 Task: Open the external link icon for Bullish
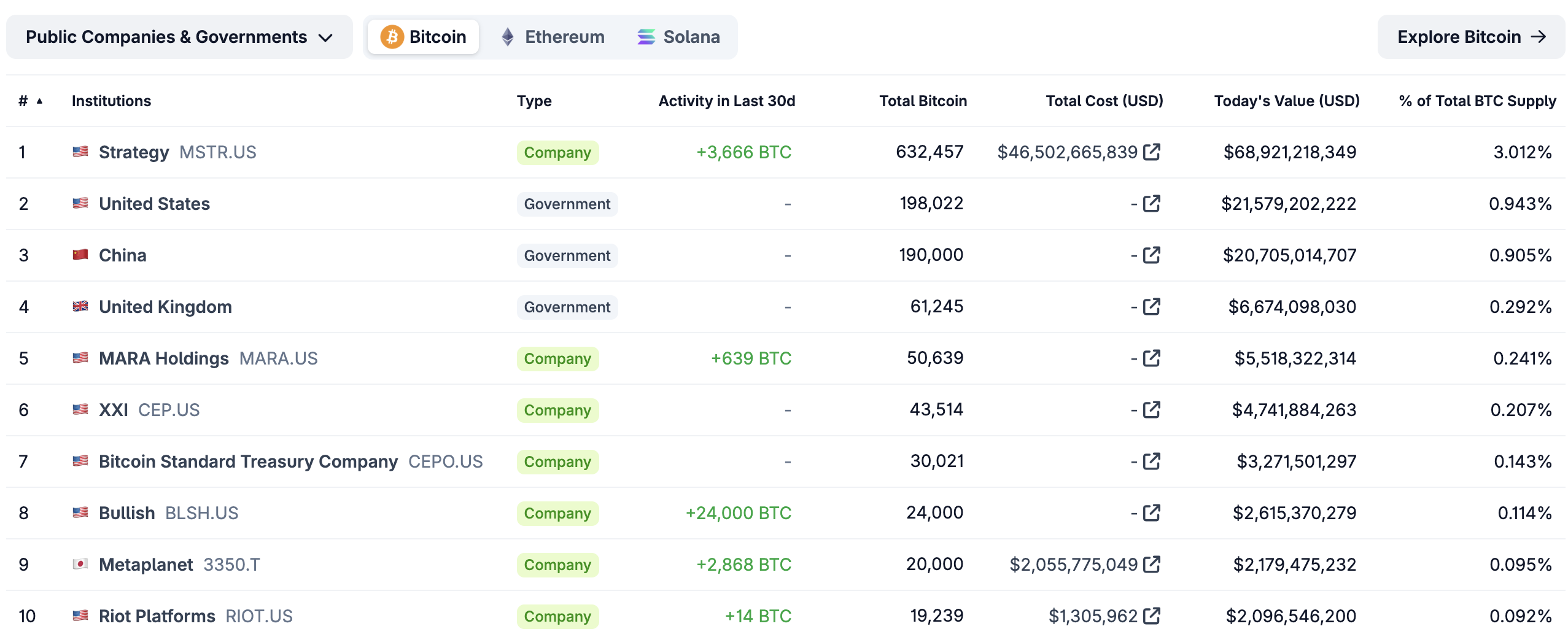pyautogui.click(x=1152, y=512)
